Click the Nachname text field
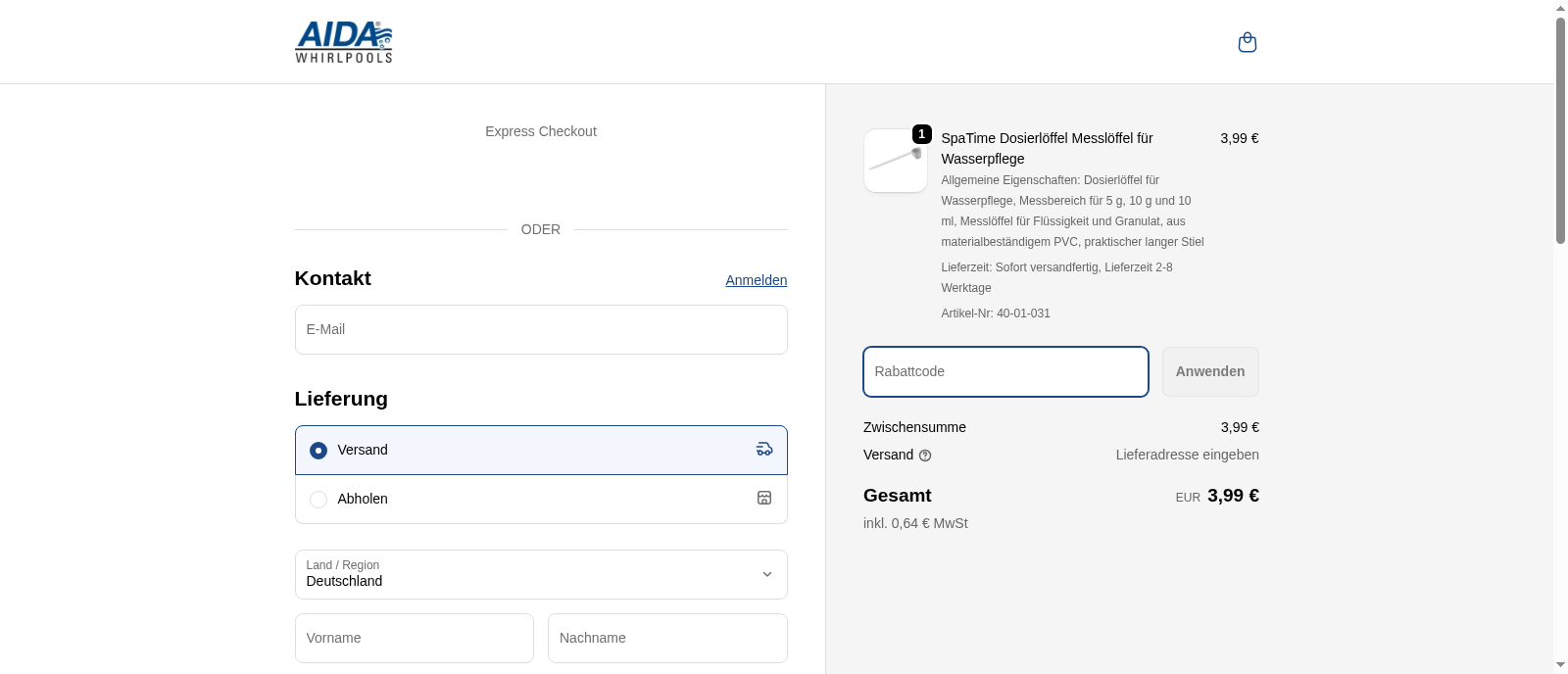 [x=667, y=639]
